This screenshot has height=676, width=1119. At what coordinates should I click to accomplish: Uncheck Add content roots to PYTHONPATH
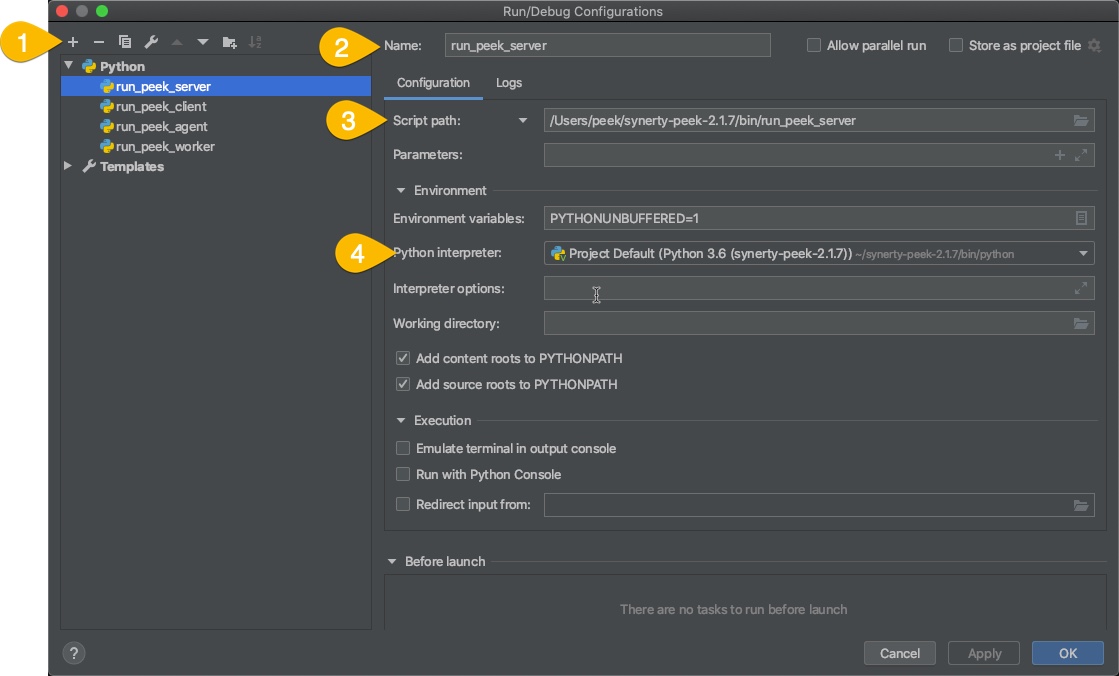[403, 358]
